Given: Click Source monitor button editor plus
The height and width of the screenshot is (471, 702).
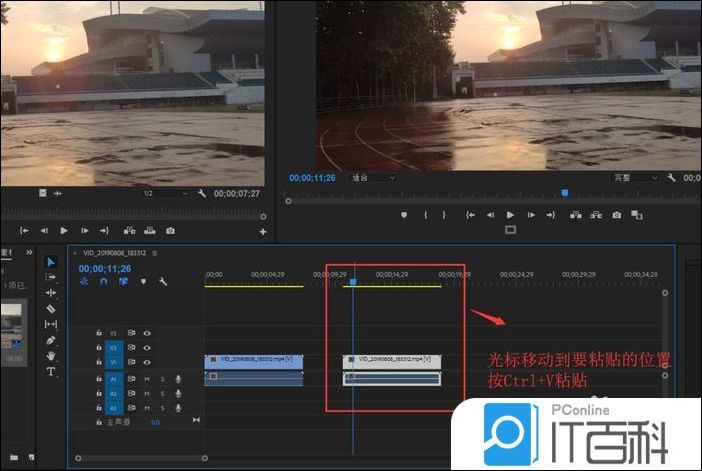Looking at the screenshot, I should [x=263, y=231].
